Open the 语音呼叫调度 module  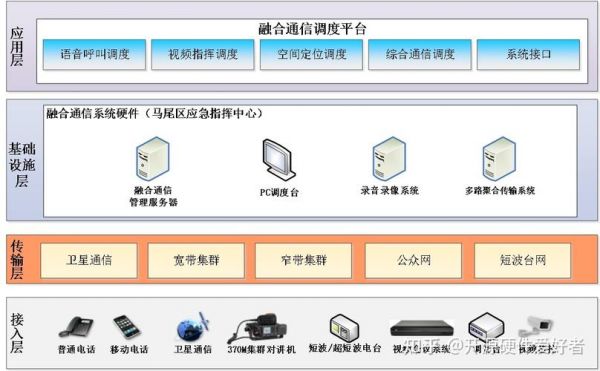click(x=95, y=54)
